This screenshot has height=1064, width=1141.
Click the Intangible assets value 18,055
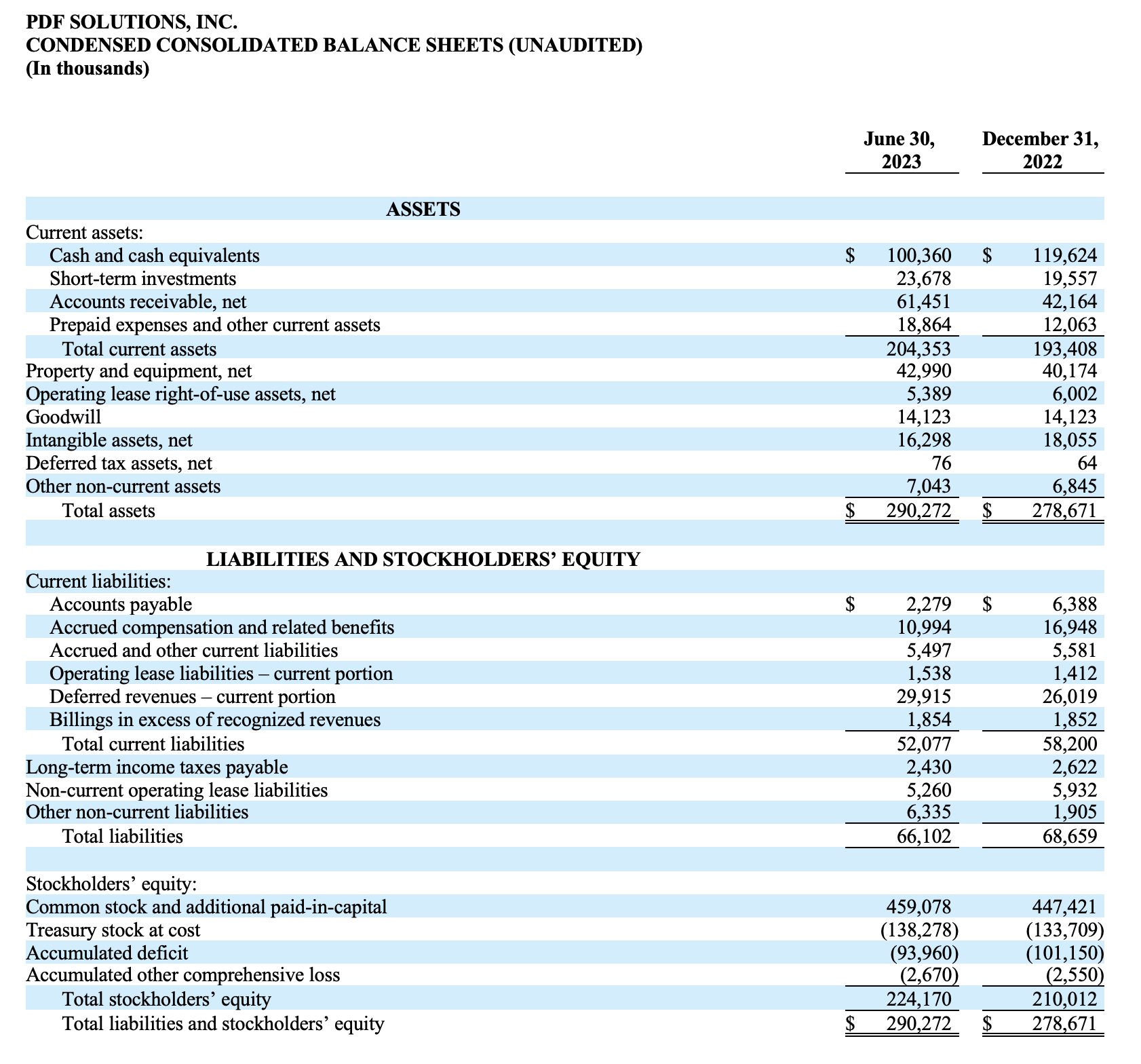click(1069, 440)
